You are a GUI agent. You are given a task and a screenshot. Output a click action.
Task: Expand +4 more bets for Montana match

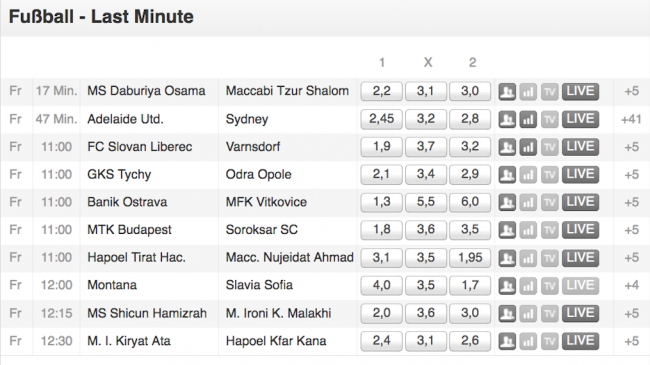coord(632,285)
